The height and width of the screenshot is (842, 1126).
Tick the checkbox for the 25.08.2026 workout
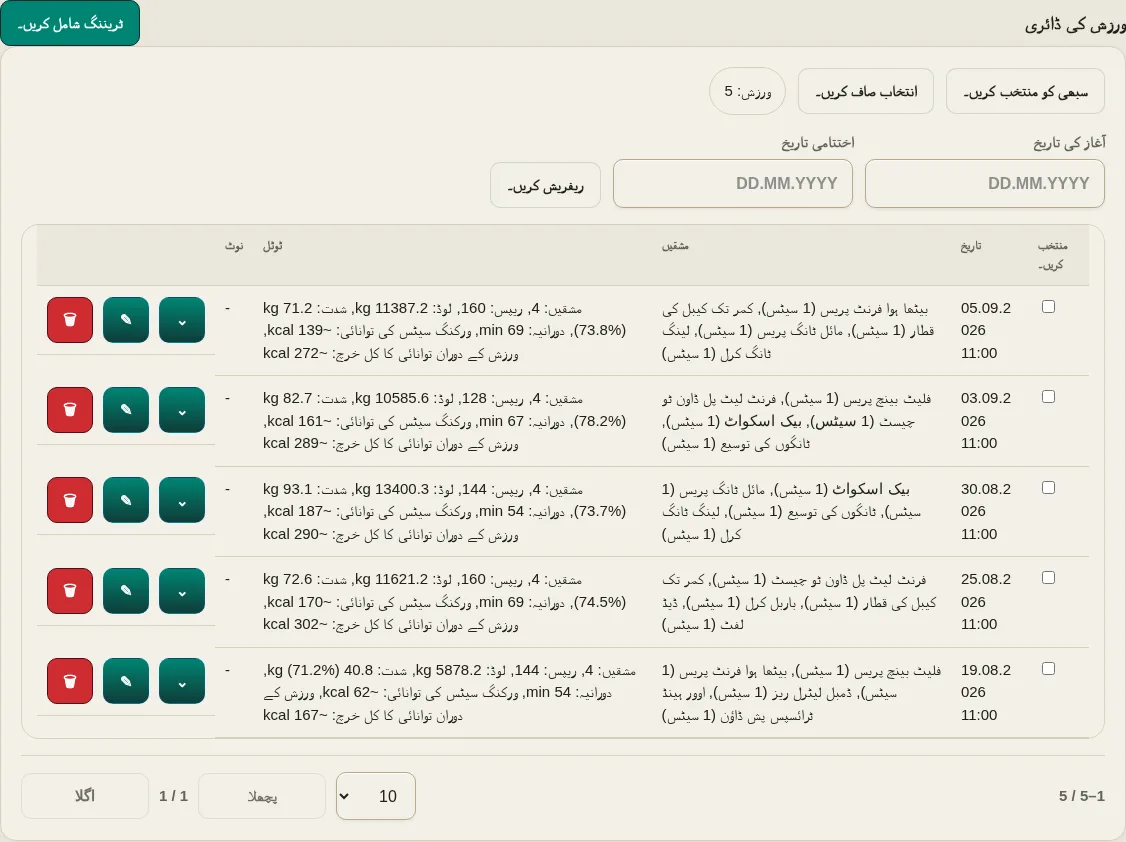point(1048,578)
